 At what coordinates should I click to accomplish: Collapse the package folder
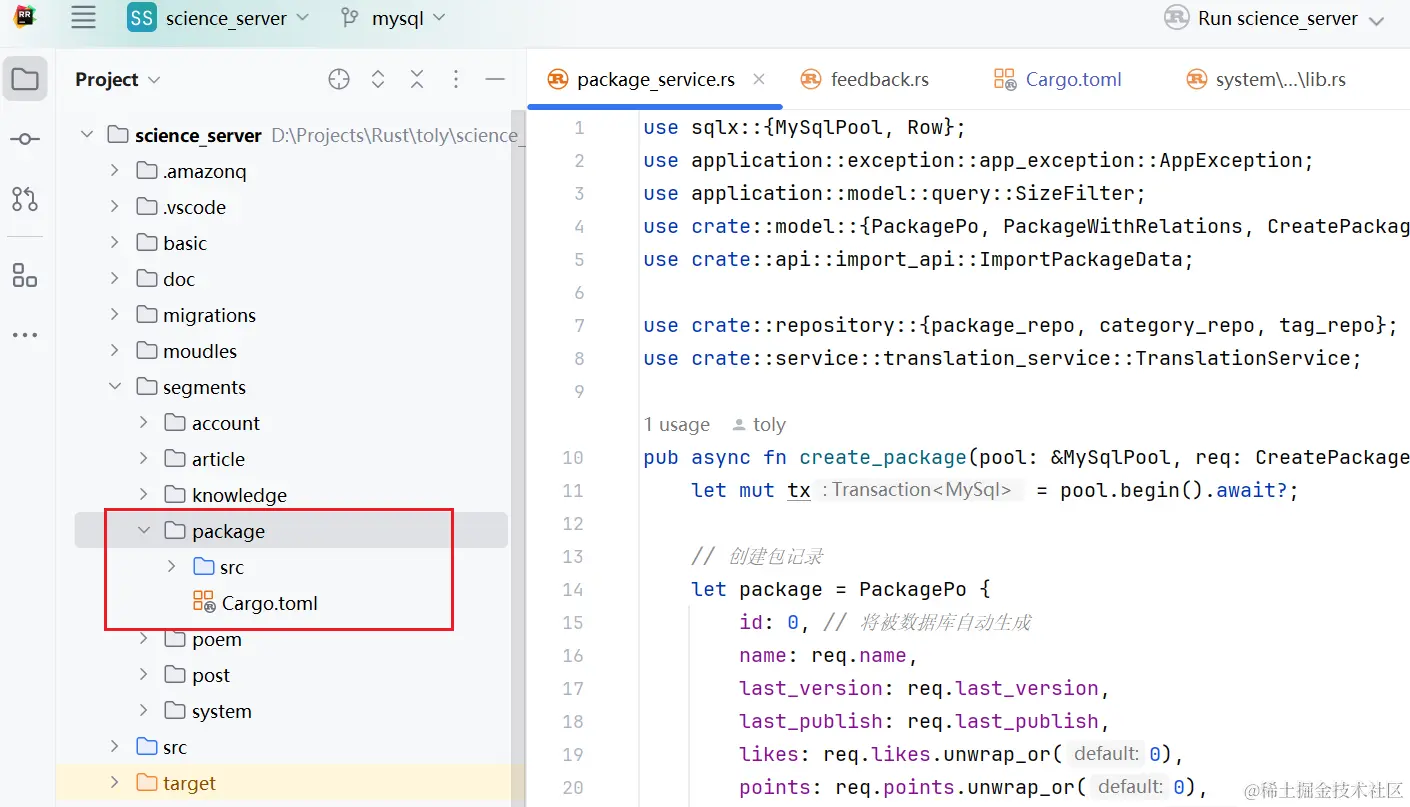(144, 531)
